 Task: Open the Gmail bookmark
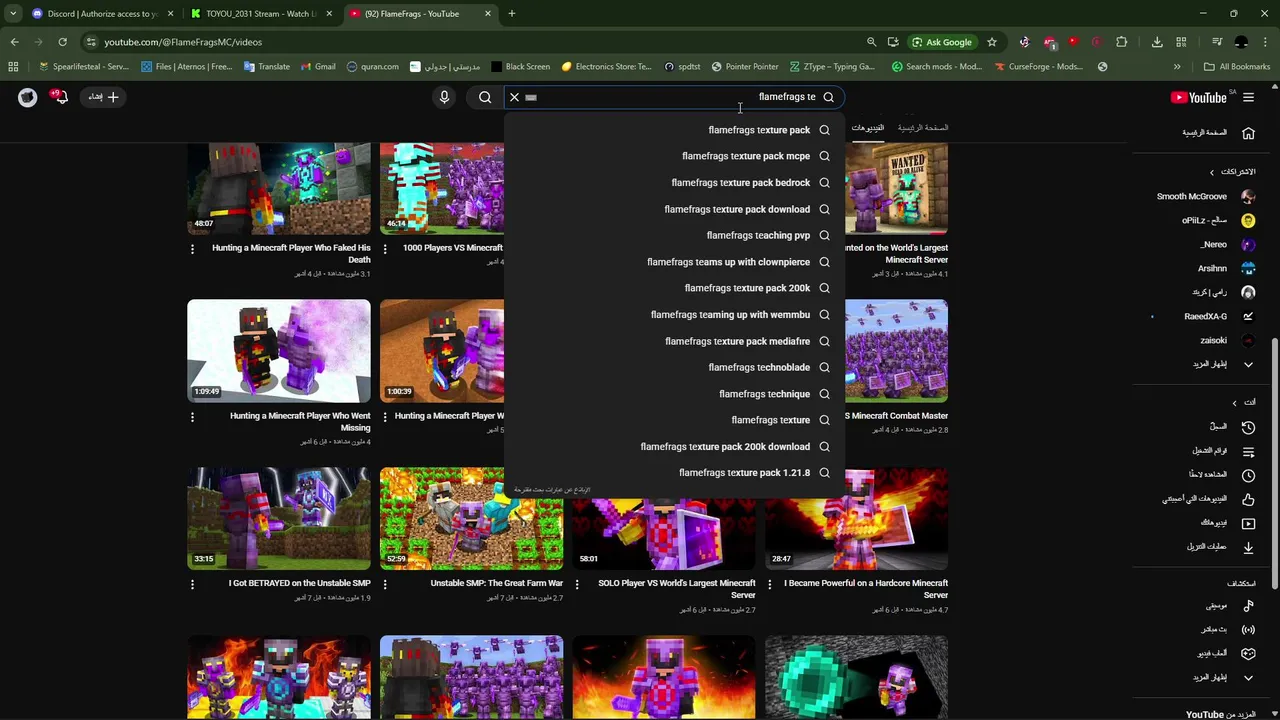pos(317,67)
